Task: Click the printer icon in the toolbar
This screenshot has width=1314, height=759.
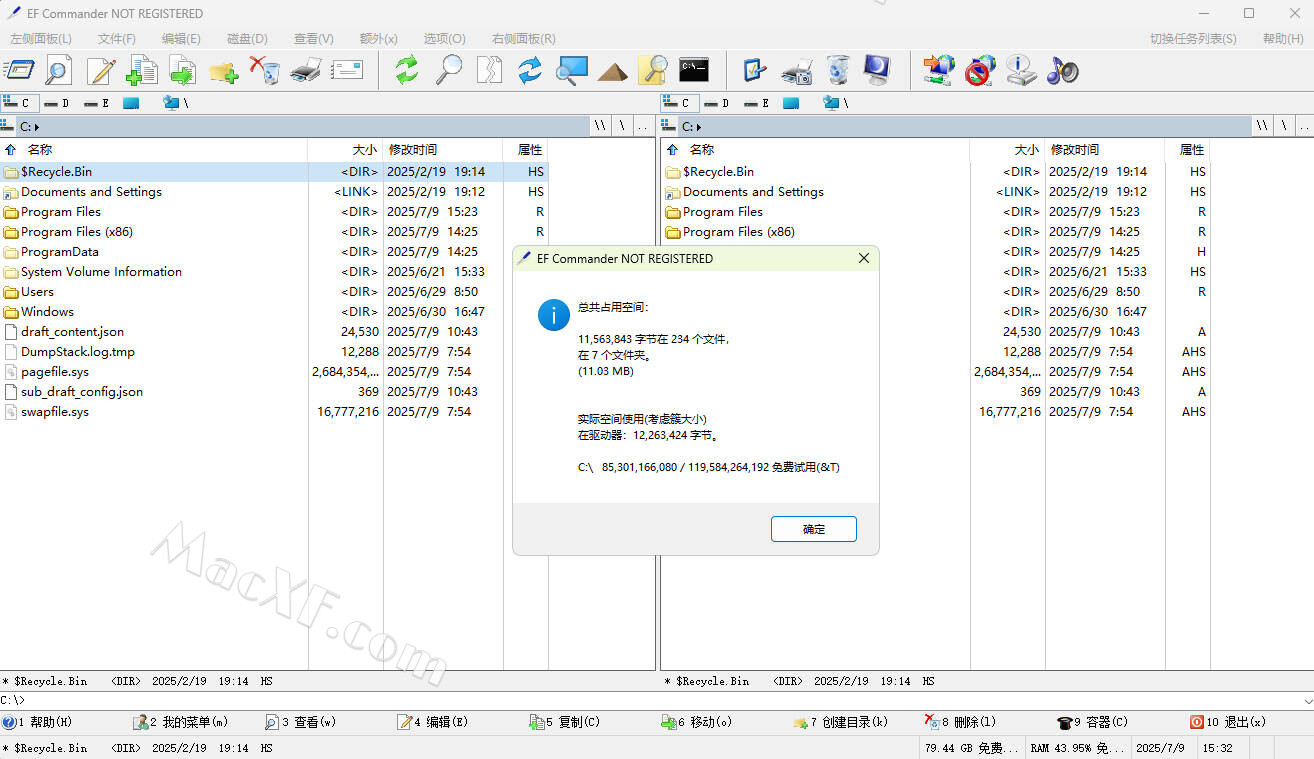Action: [306, 70]
